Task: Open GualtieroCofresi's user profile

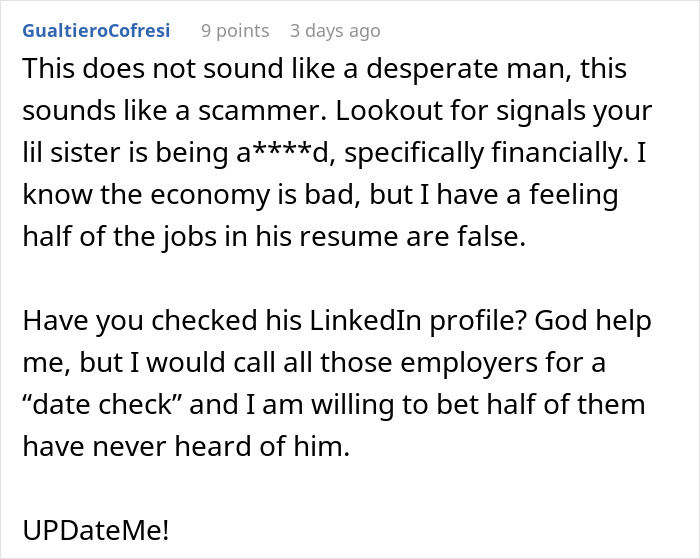Action: [96, 31]
